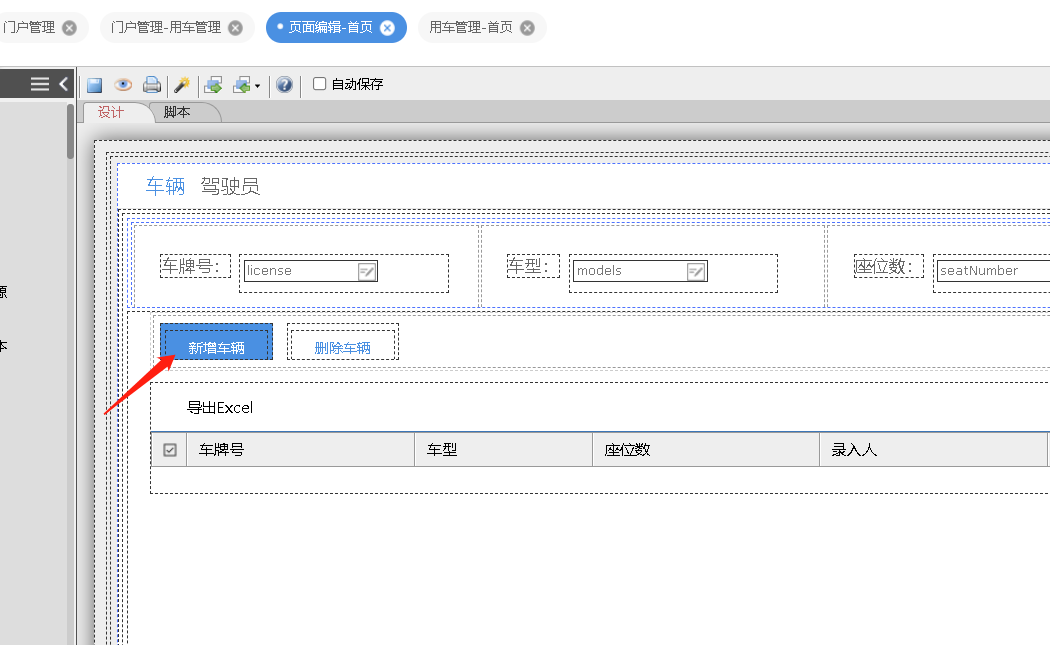
Task: Open the 门户管理-用车管理 page tab
Action: 165,27
